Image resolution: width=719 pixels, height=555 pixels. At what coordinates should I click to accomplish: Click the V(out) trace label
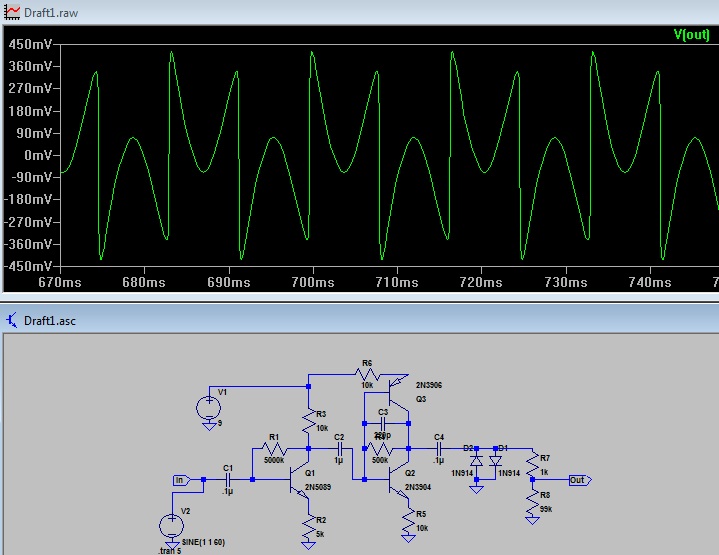pos(691,36)
